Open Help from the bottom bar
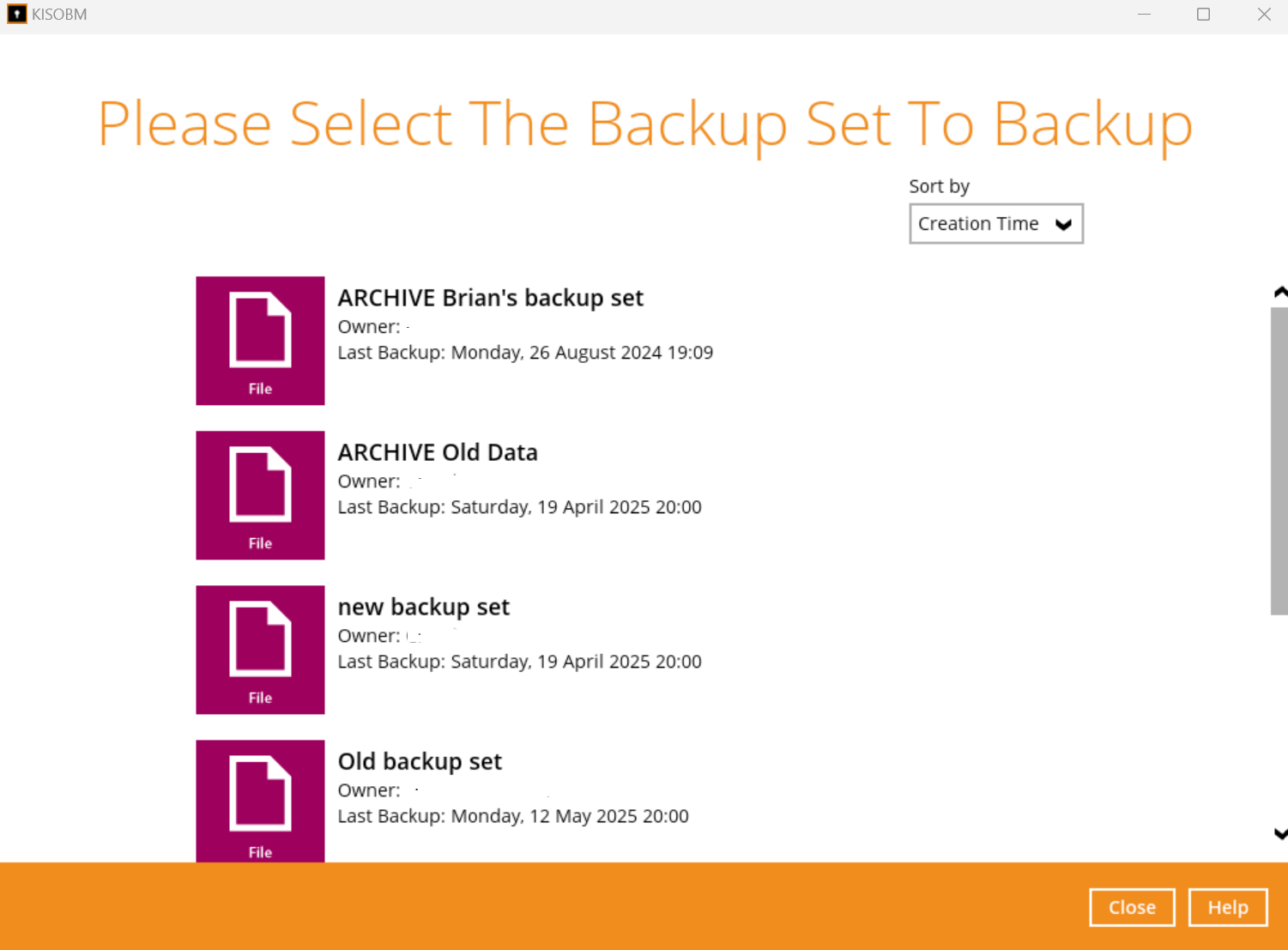The width and height of the screenshot is (1288, 950). pos(1227,907)
